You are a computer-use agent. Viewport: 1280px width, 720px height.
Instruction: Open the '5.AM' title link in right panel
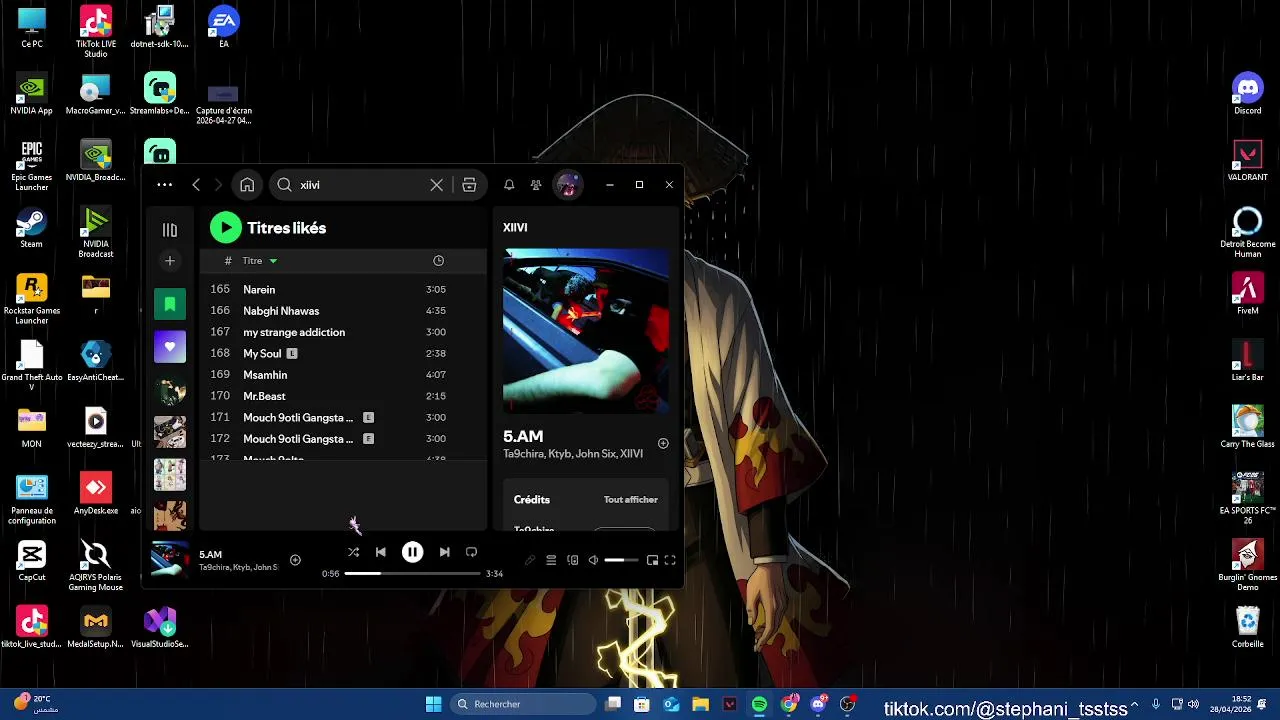pos(523,437)
